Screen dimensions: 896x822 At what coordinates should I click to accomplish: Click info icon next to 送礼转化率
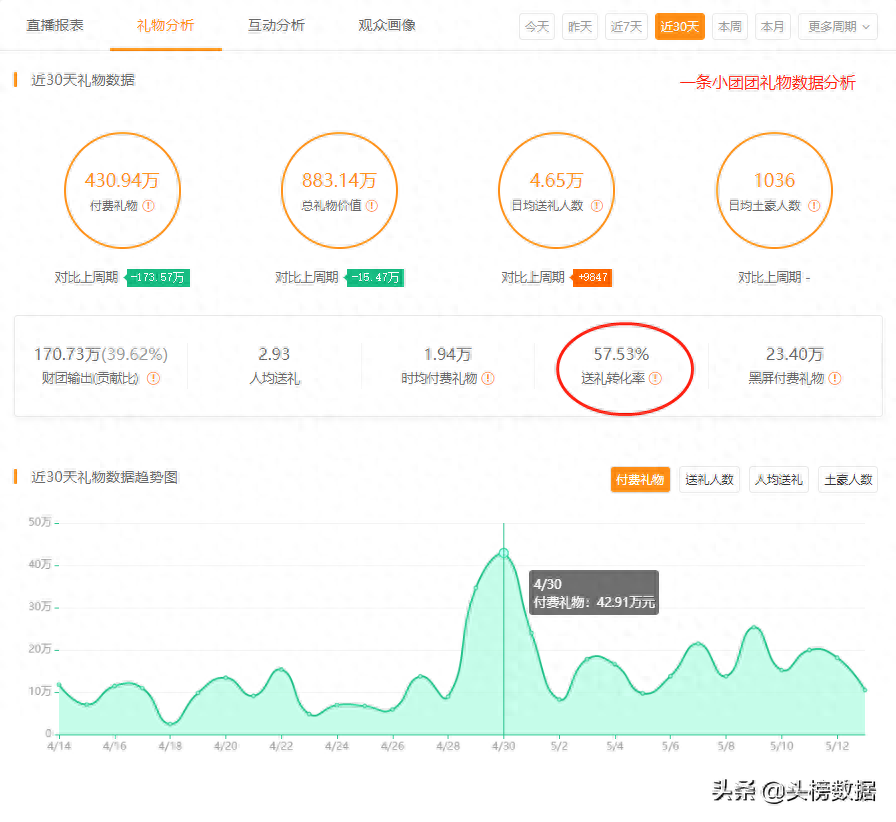(655, 378)
